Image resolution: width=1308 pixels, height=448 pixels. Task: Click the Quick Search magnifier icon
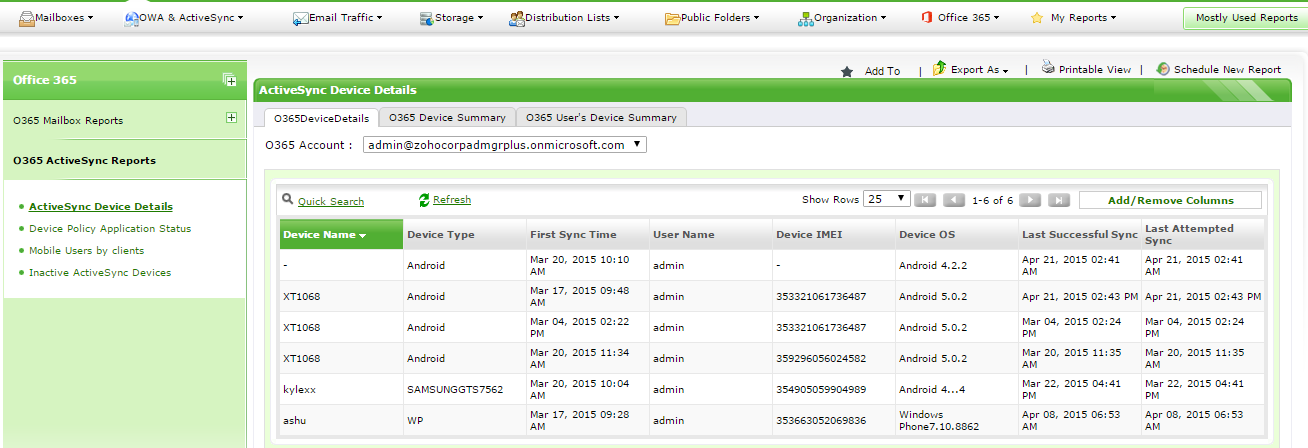pyautogui.click(x=288, y=200)
